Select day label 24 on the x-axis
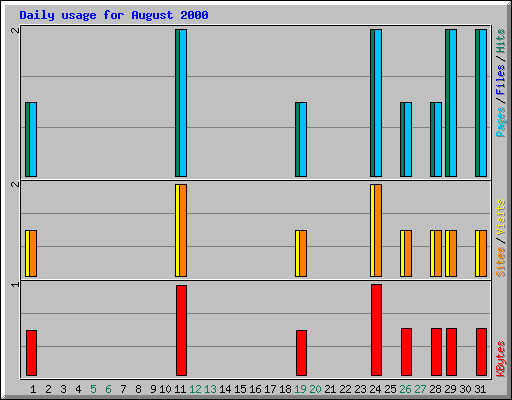This screenshot has height=400, width=512. (x=375, y=389)
